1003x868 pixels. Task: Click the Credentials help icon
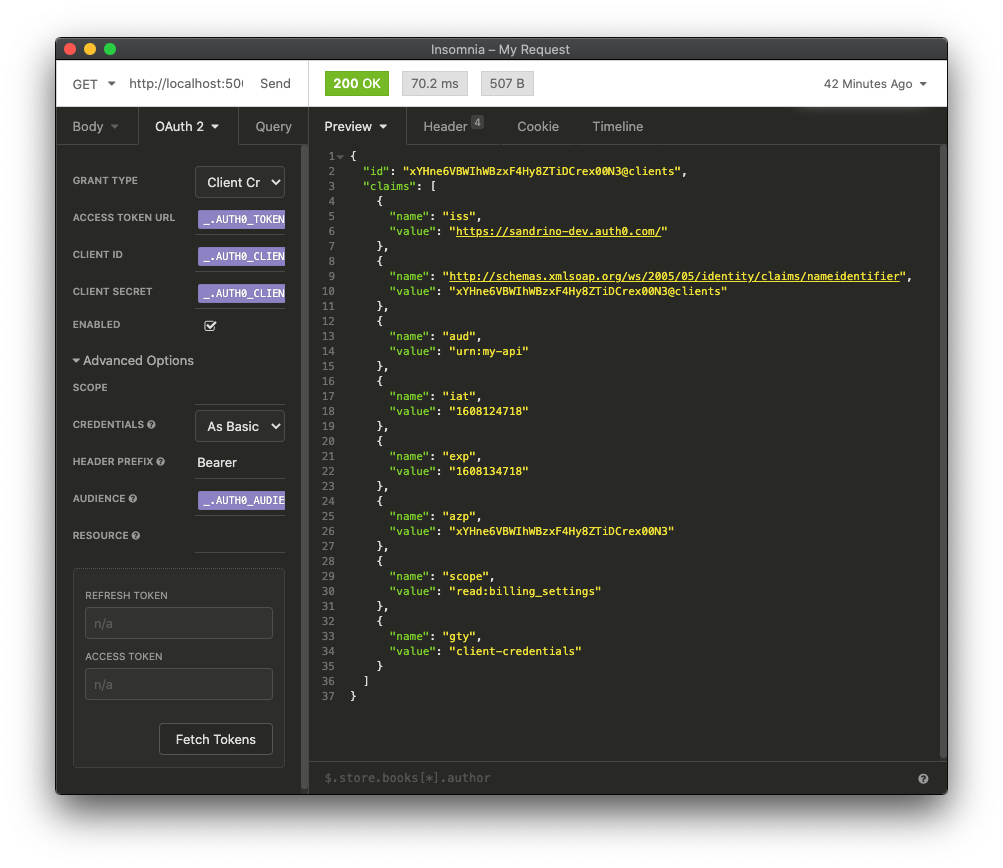pyautogui.click(x=152, y=425)
